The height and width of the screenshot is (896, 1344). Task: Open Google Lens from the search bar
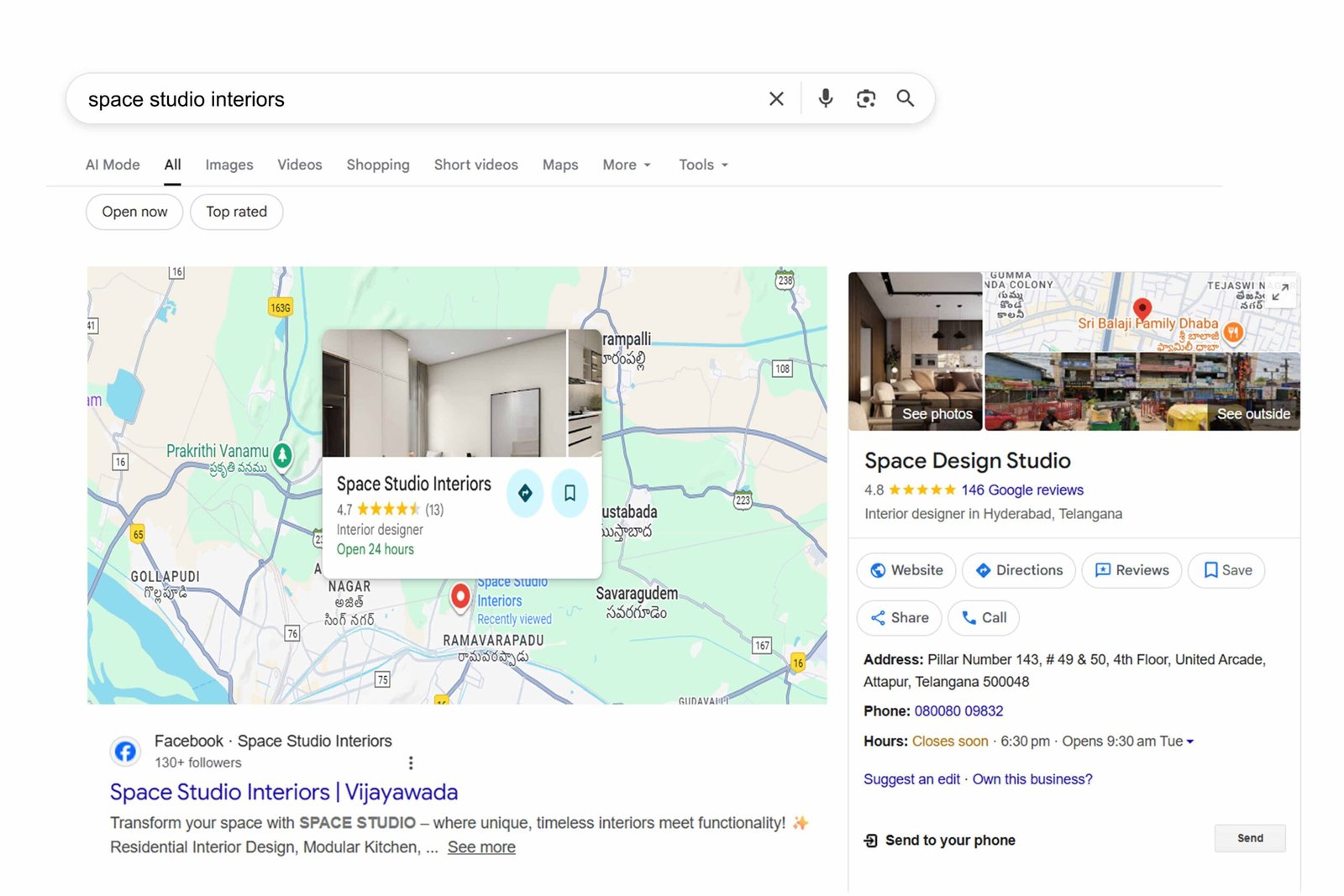point(866,98)
